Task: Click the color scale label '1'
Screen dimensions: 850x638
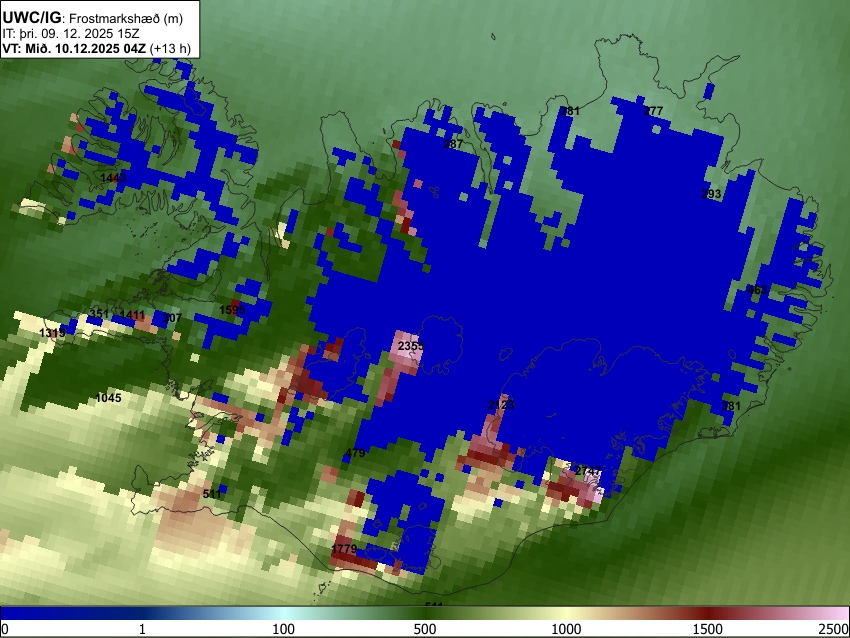Action: point(142,629)
